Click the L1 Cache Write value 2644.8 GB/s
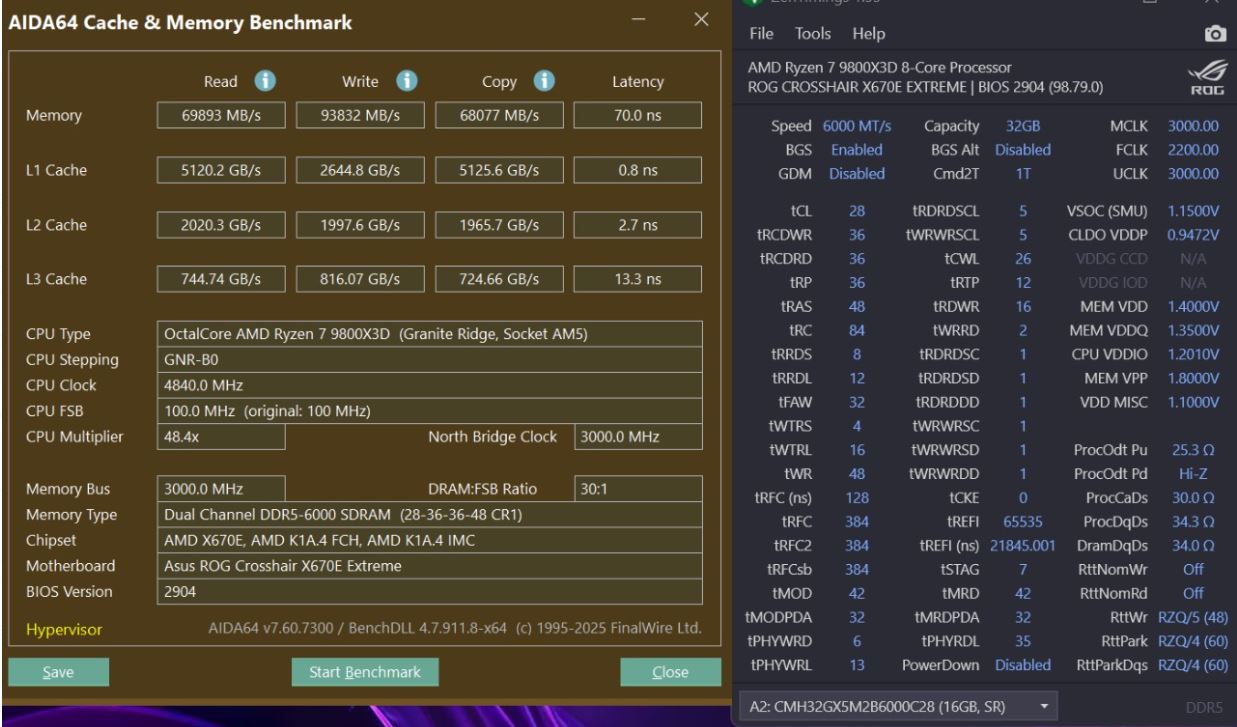Viewport: 1237px width, 727px height. (x=358, y=171)
